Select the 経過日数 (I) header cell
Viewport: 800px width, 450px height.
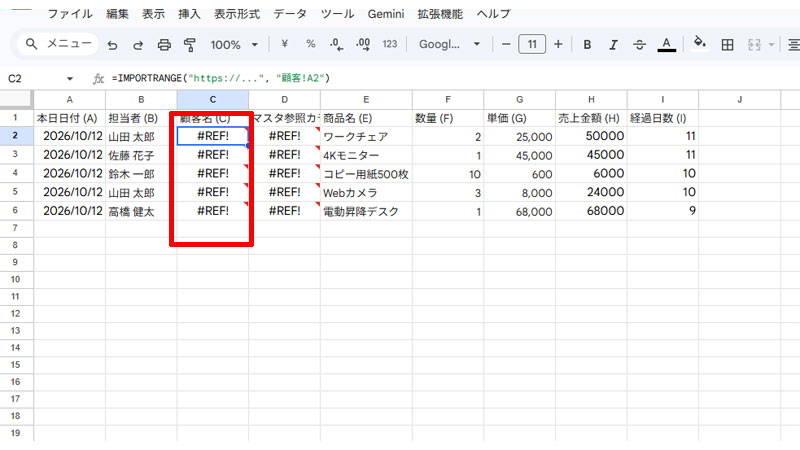click(x=662, y=118)
